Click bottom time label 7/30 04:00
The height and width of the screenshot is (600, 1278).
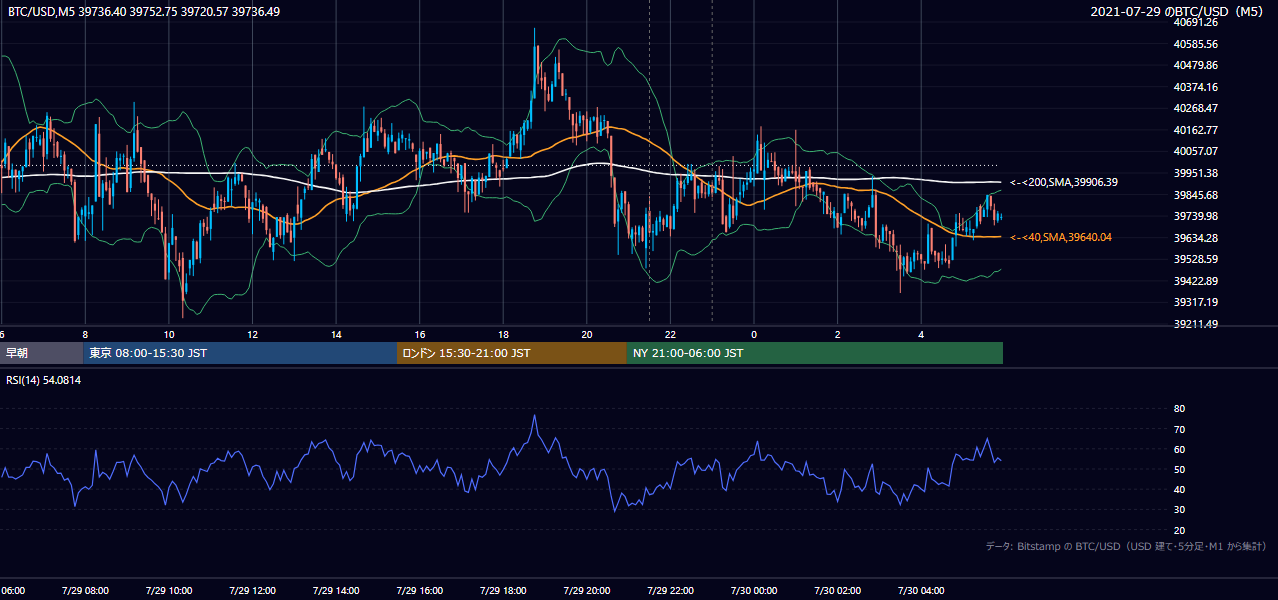(921, 591)
